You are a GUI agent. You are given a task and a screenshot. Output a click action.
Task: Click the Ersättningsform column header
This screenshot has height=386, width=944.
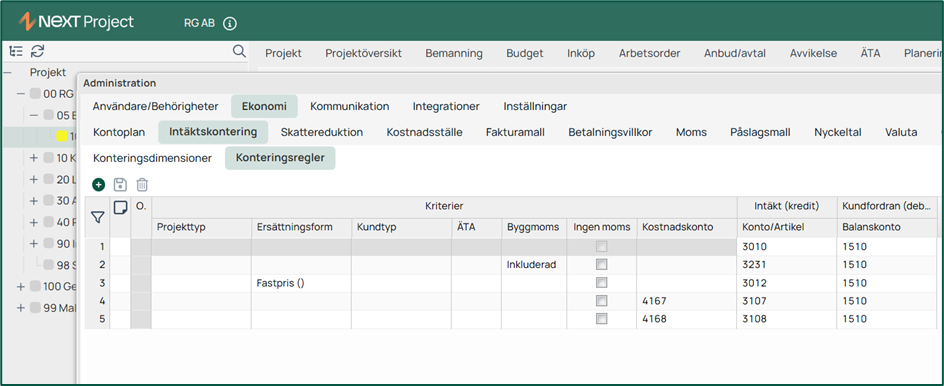(x=301, y=227)
